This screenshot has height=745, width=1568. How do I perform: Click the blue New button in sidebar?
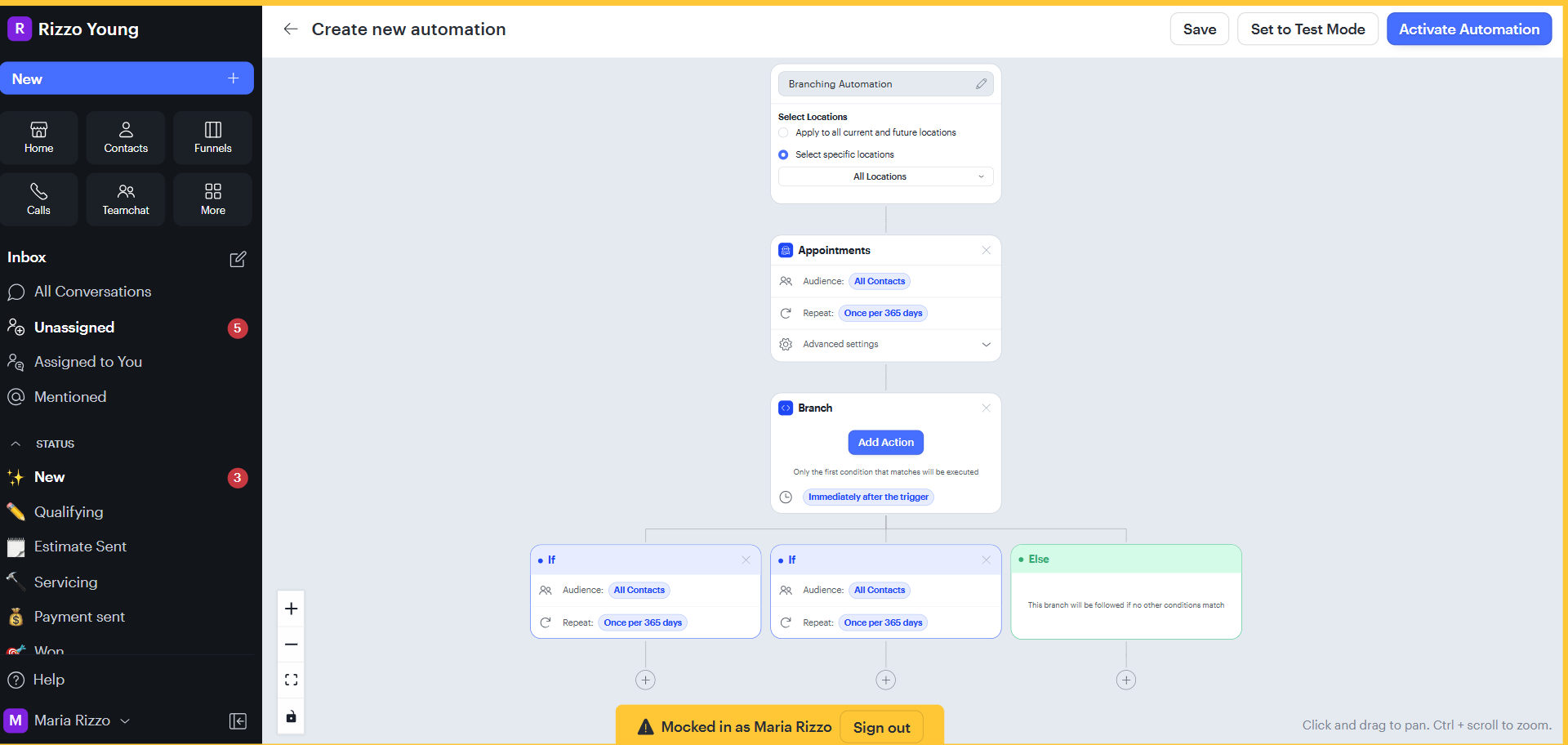(x=127, y=78)
